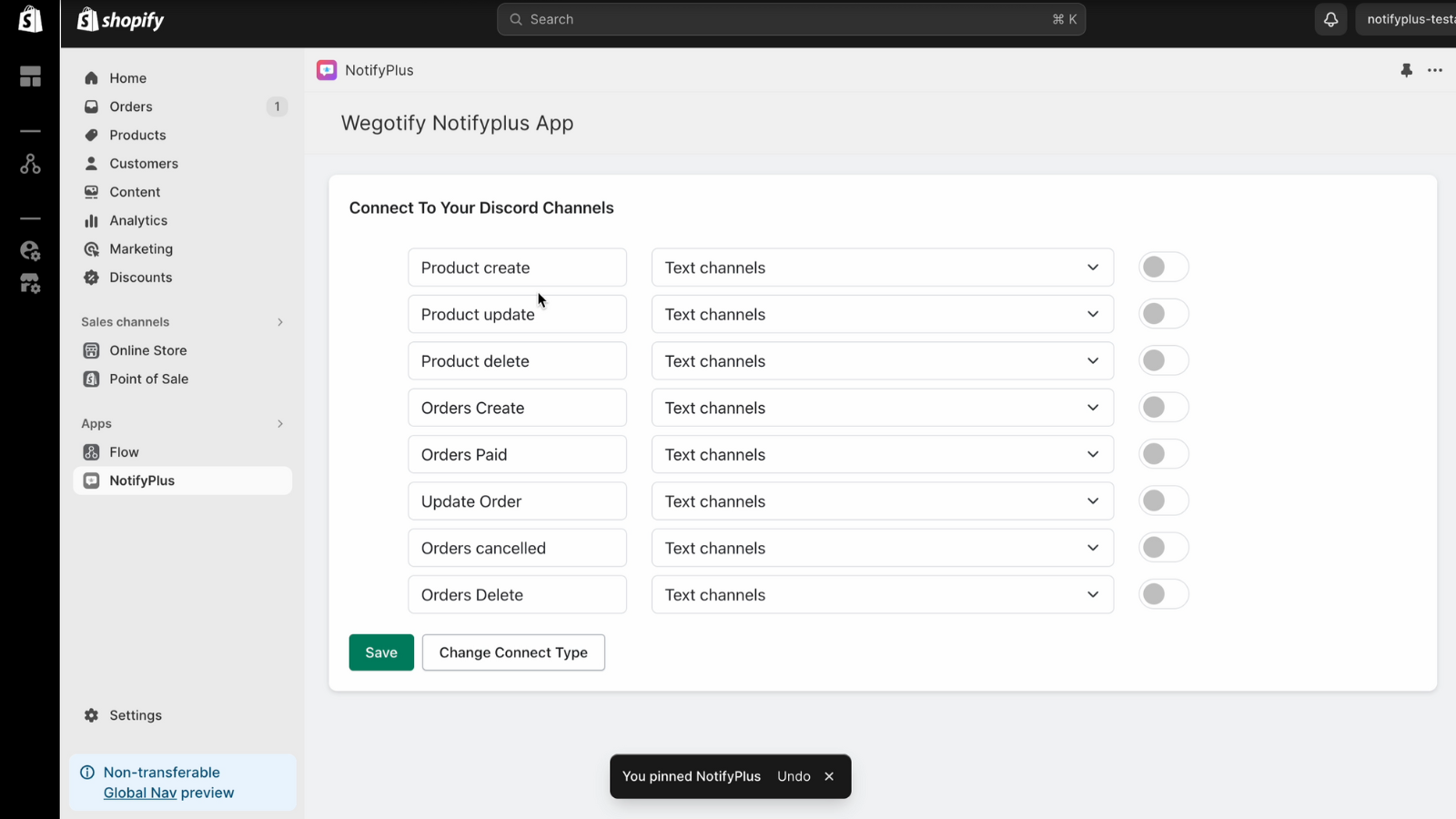
Task: Open the three-dots more actions menu
Action: pos(1435,70)
